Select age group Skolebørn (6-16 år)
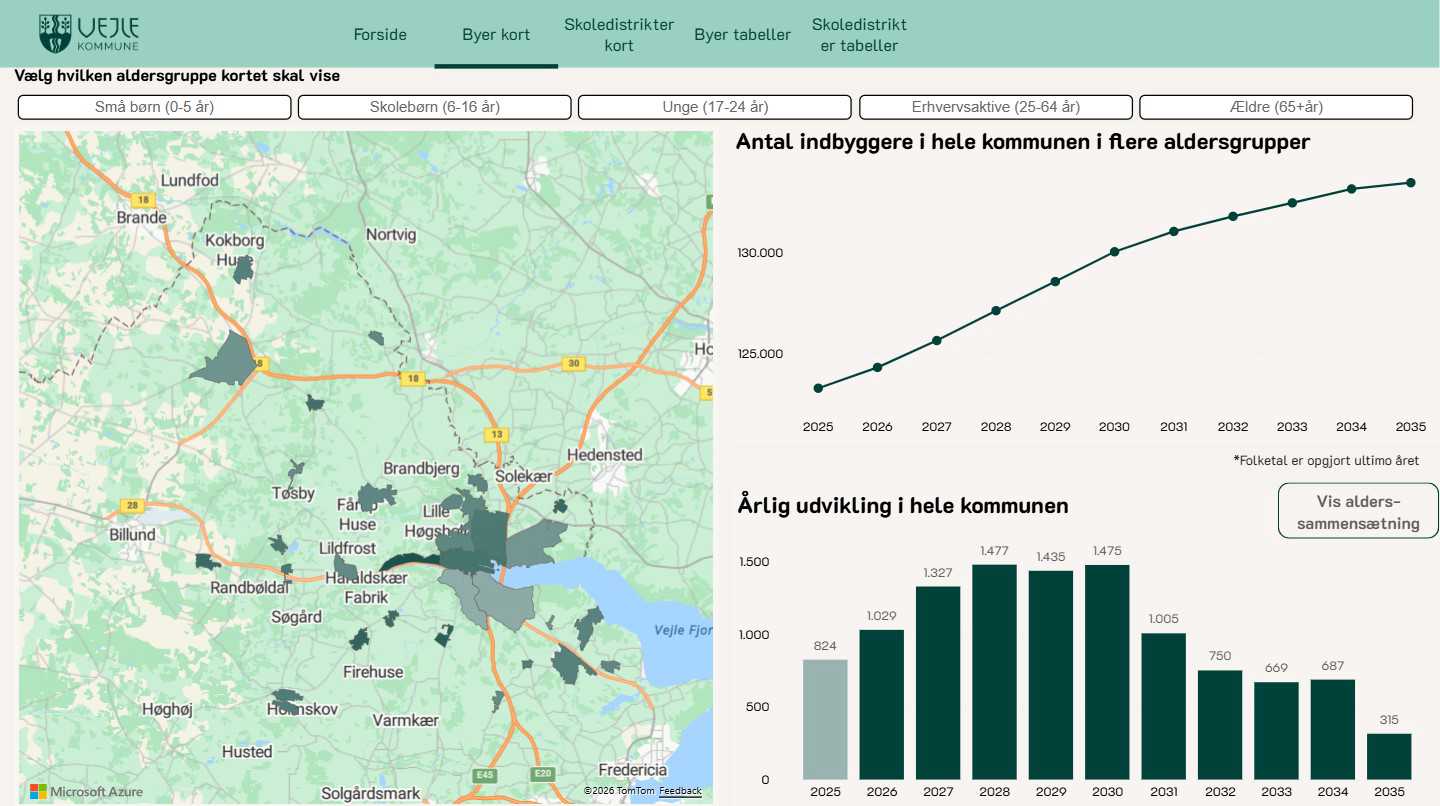 435,107
